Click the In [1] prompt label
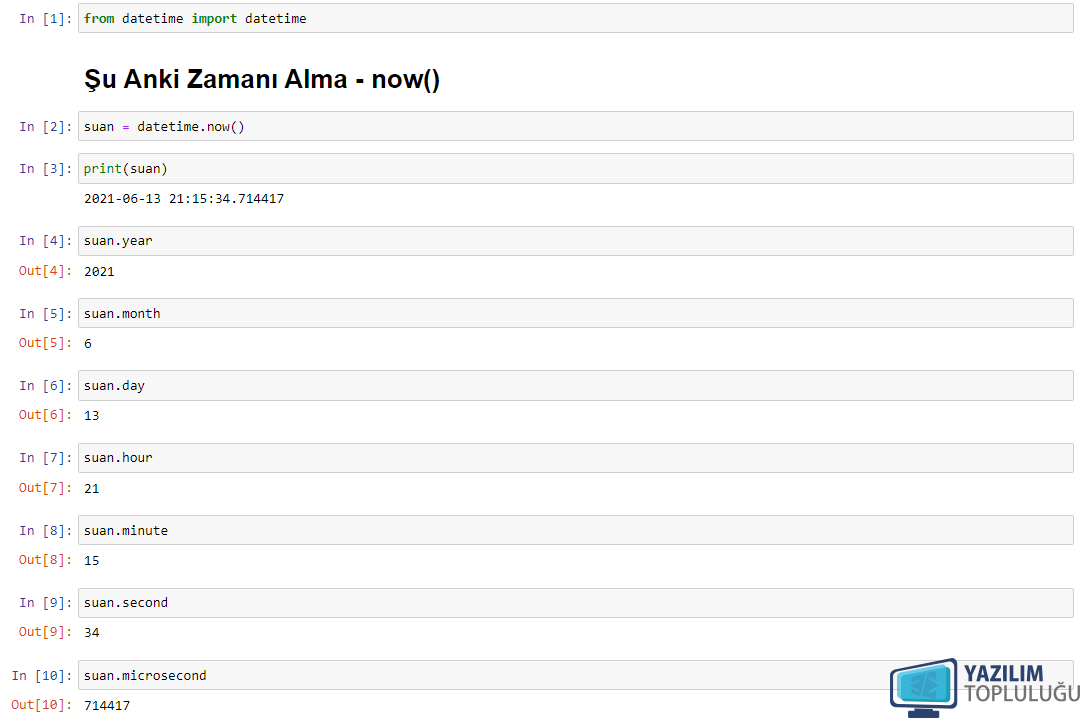1080x718 pixels. point(45,19)
